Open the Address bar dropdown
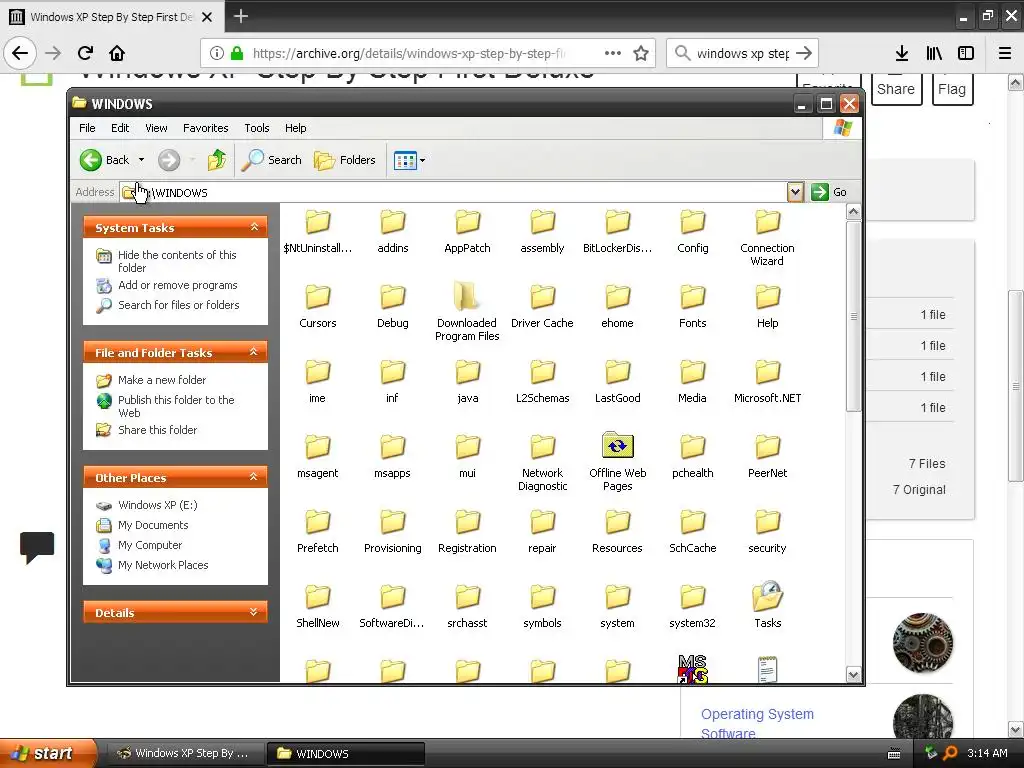The width and height of the screenshot is (1024, 768). pos(795,192)
